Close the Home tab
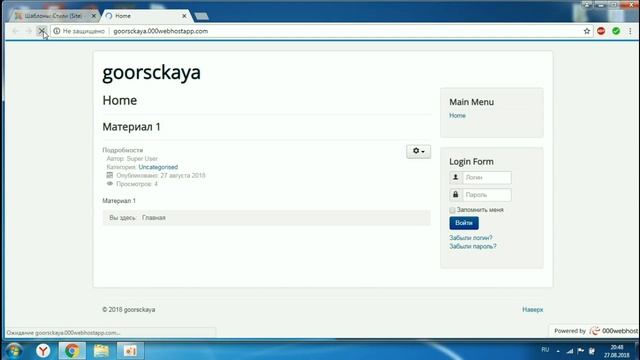This screenshot has width=640, height=360. [184, 16]
